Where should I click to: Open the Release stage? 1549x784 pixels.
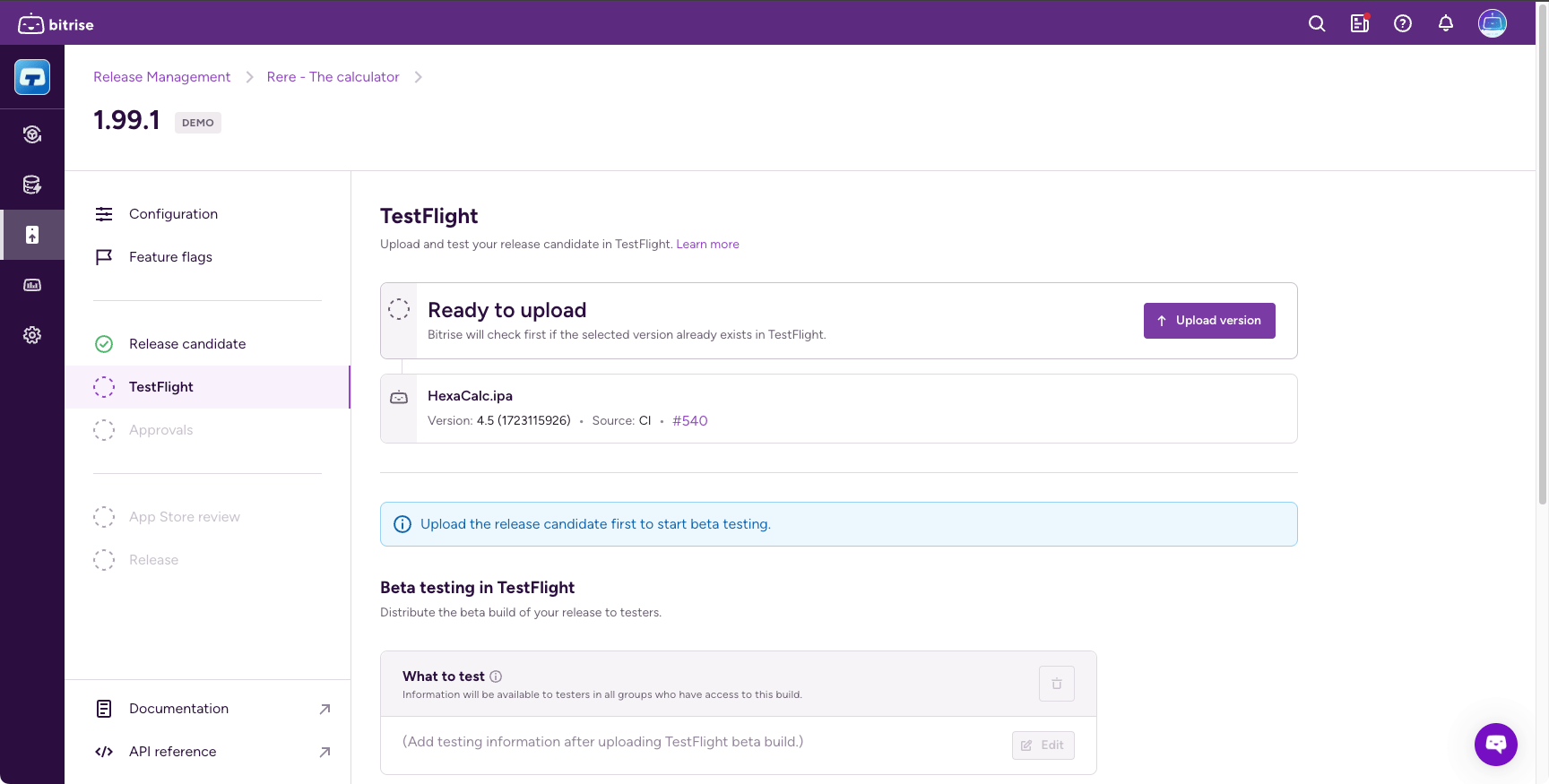(x=207, y=560)
